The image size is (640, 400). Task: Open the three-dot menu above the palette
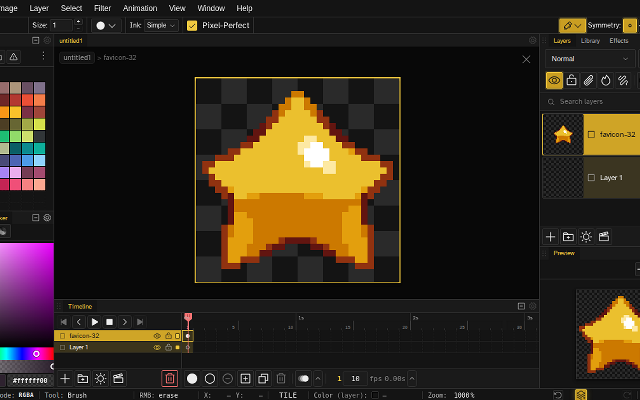click(x=43, y=56)
